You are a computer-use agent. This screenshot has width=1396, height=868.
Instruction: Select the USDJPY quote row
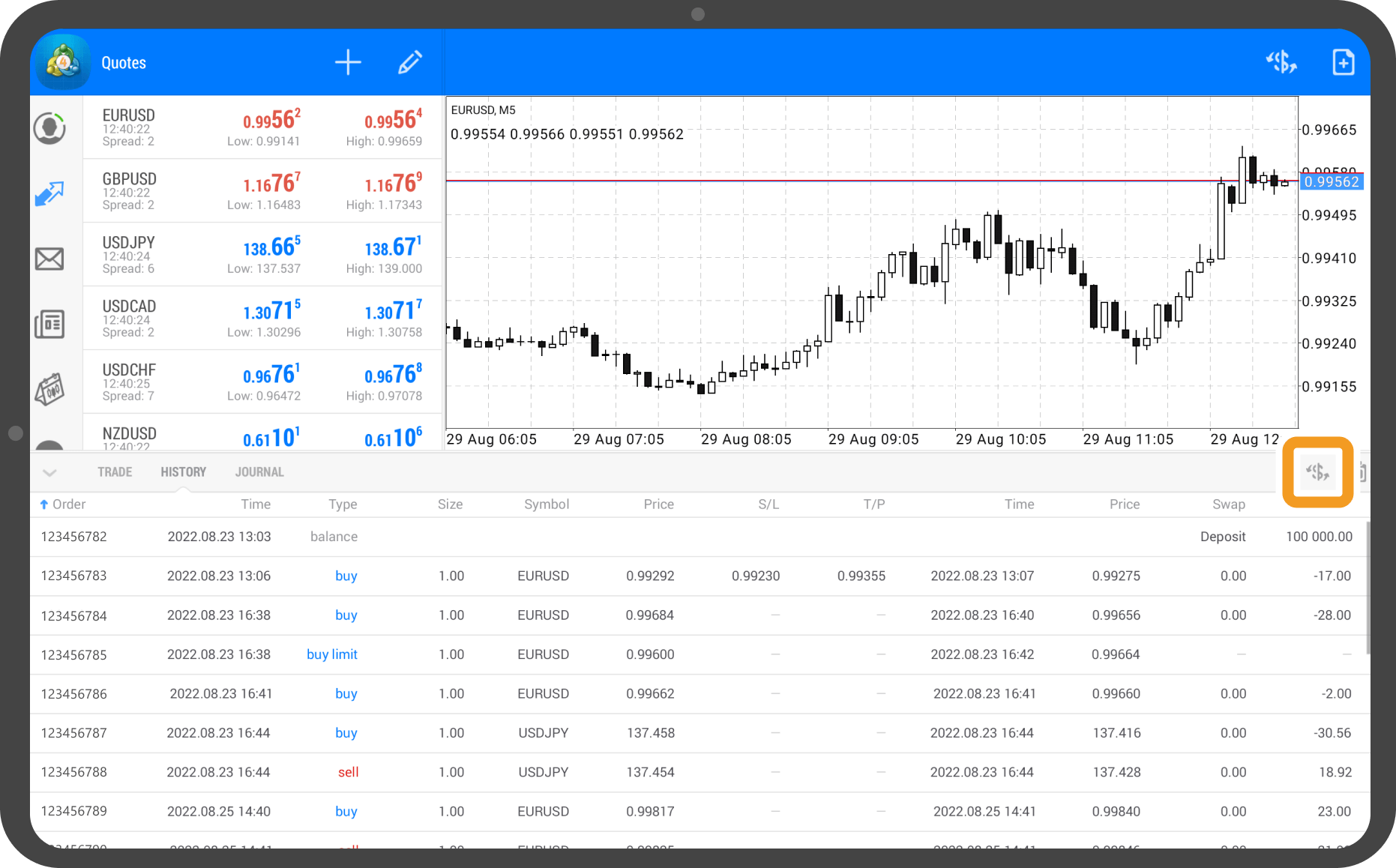point(262,255)
